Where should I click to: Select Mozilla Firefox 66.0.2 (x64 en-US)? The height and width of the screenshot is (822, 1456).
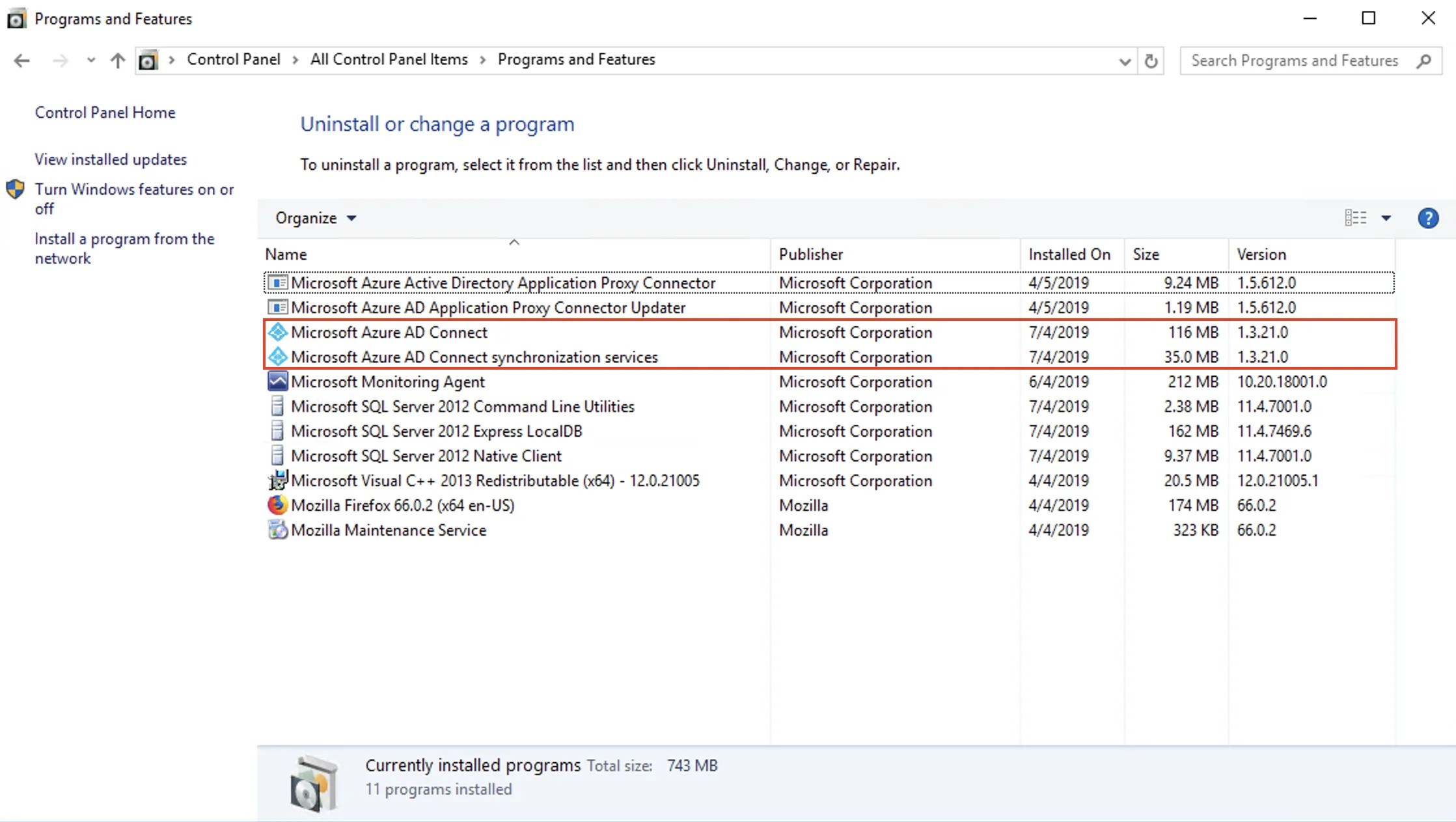(829, 506)
